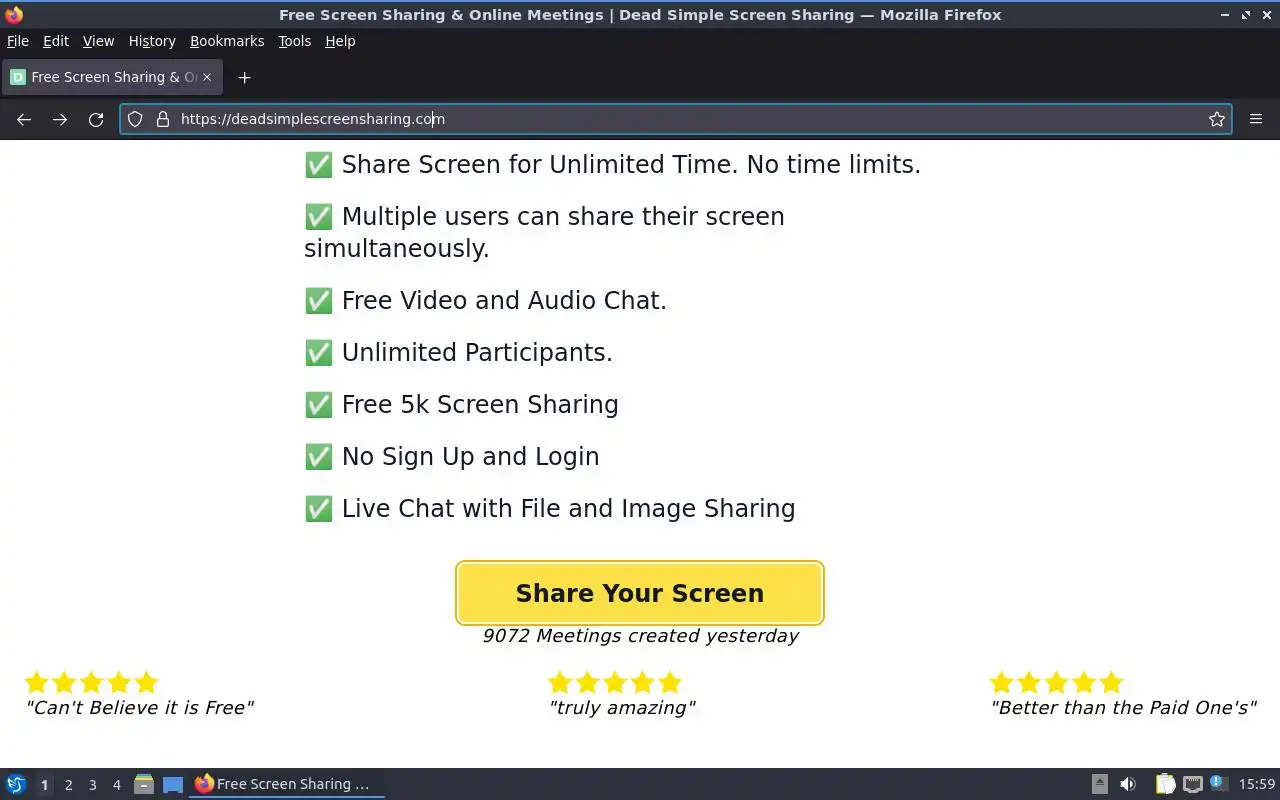The height and width of the screenshot is (800, 1280).
Task: Switch to workspace 1
Action: pyautogui.click(x=44, y=785)
